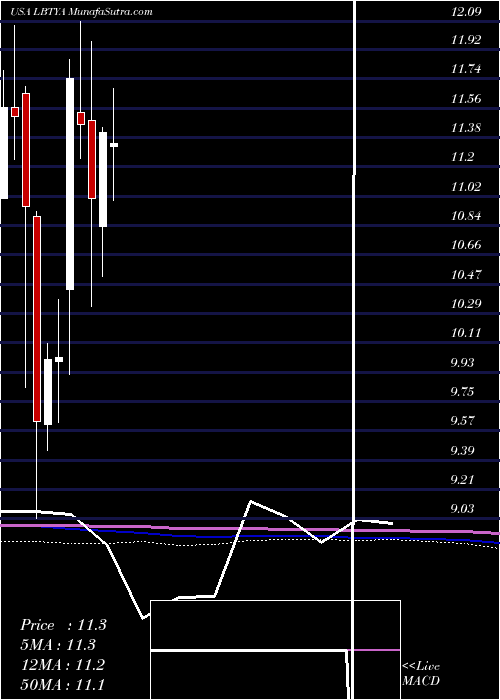
Task: Click the '50MA : 11.1' readout
Action: click(x=62, y=685)
